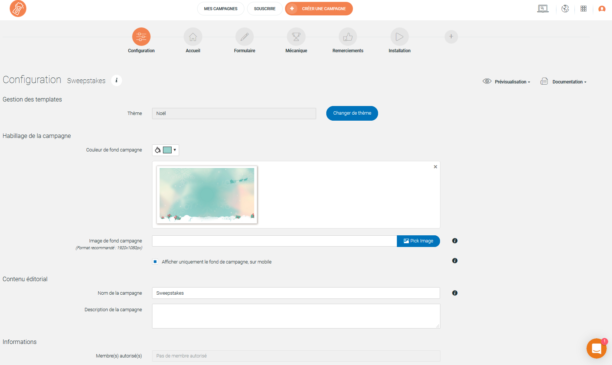Open the apps grid icon in header
This screenshot has width=612, height=365.
pos(584,9)
